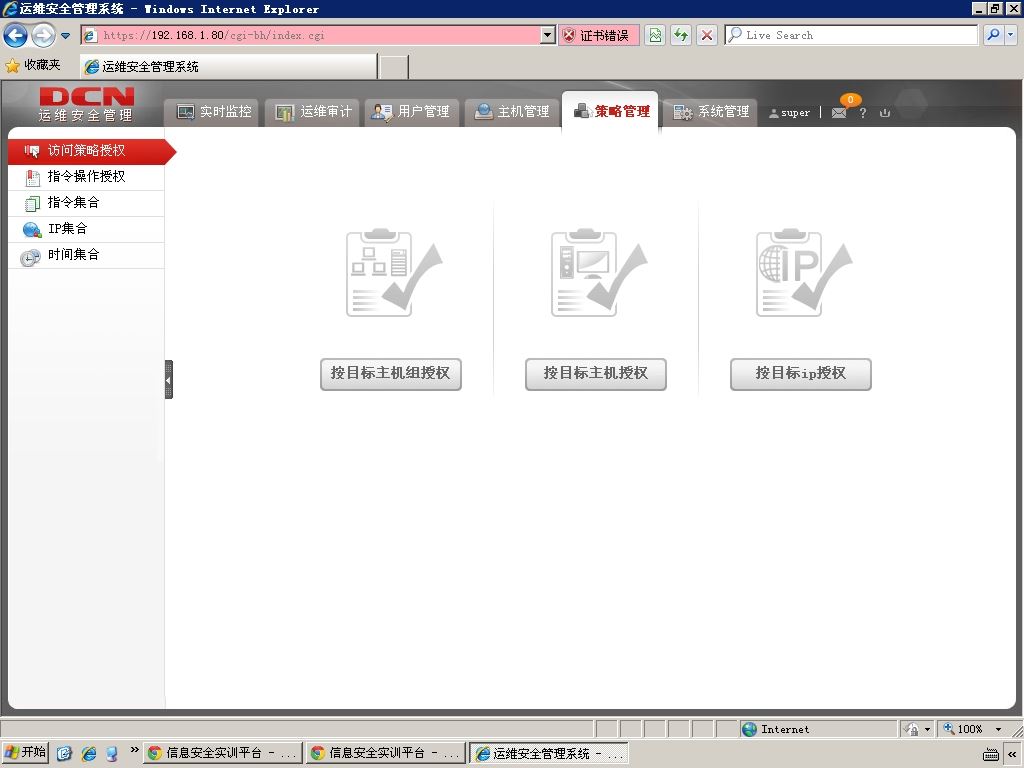
Task: Switch to the 系统管理 tab
Action: point(711,112)
